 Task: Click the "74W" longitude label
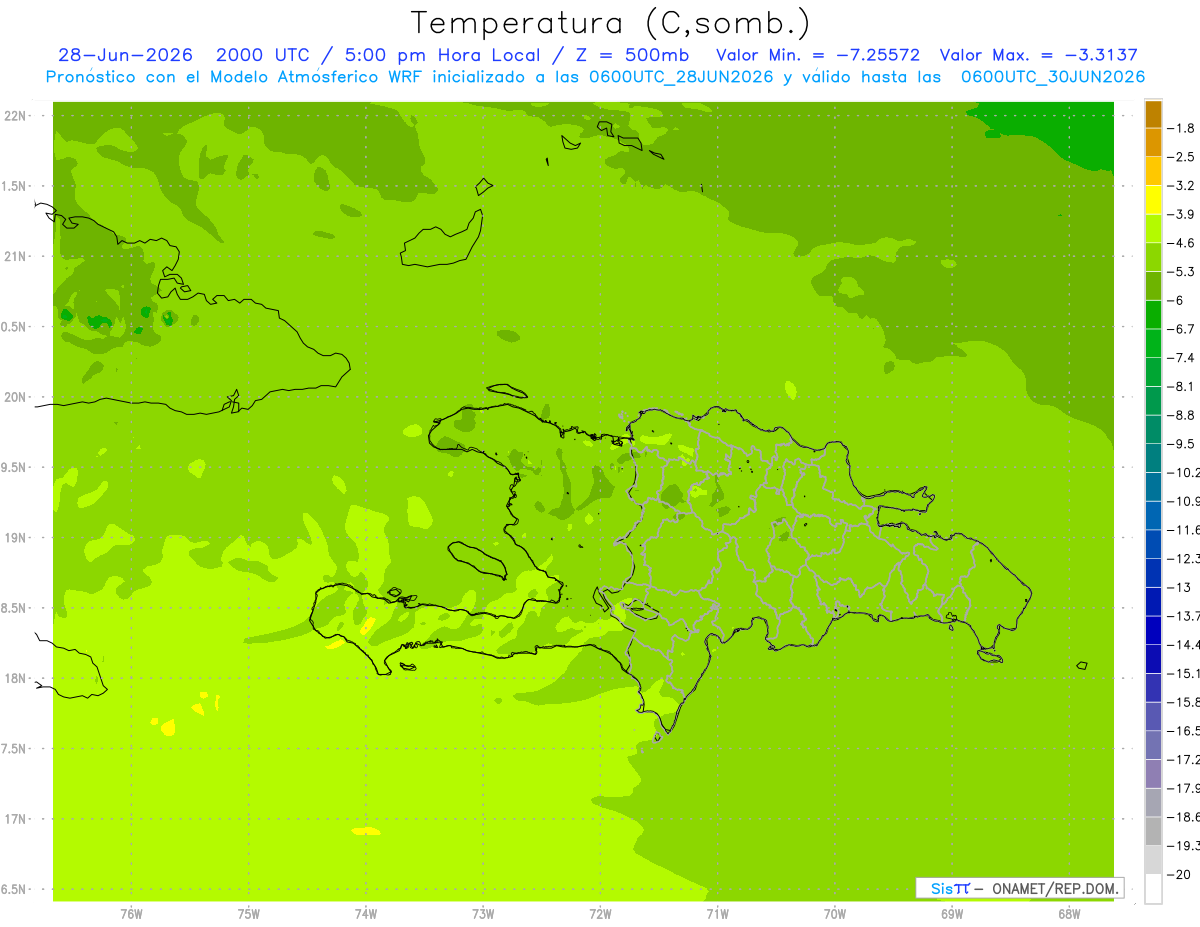[366, 913]
